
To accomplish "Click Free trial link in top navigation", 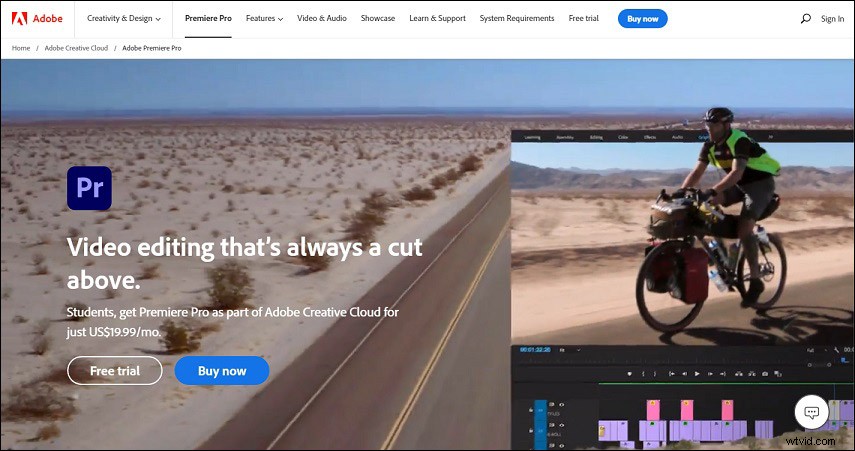I will click(x=583, y=19).
